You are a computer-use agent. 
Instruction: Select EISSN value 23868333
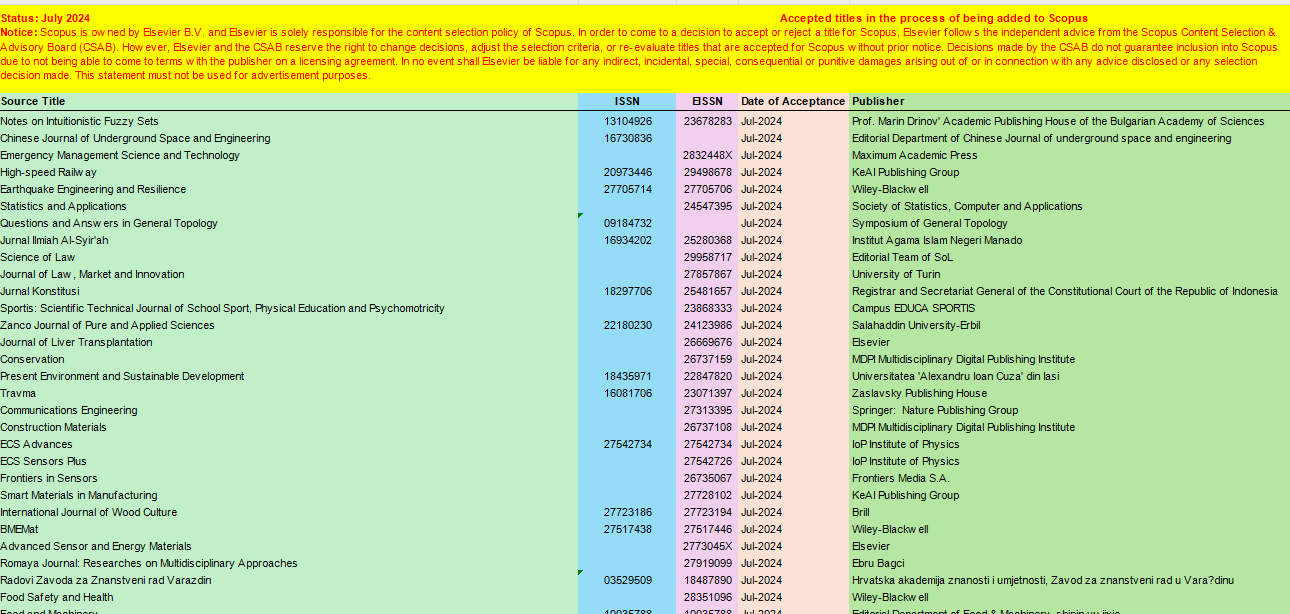(x=707, y=308)
